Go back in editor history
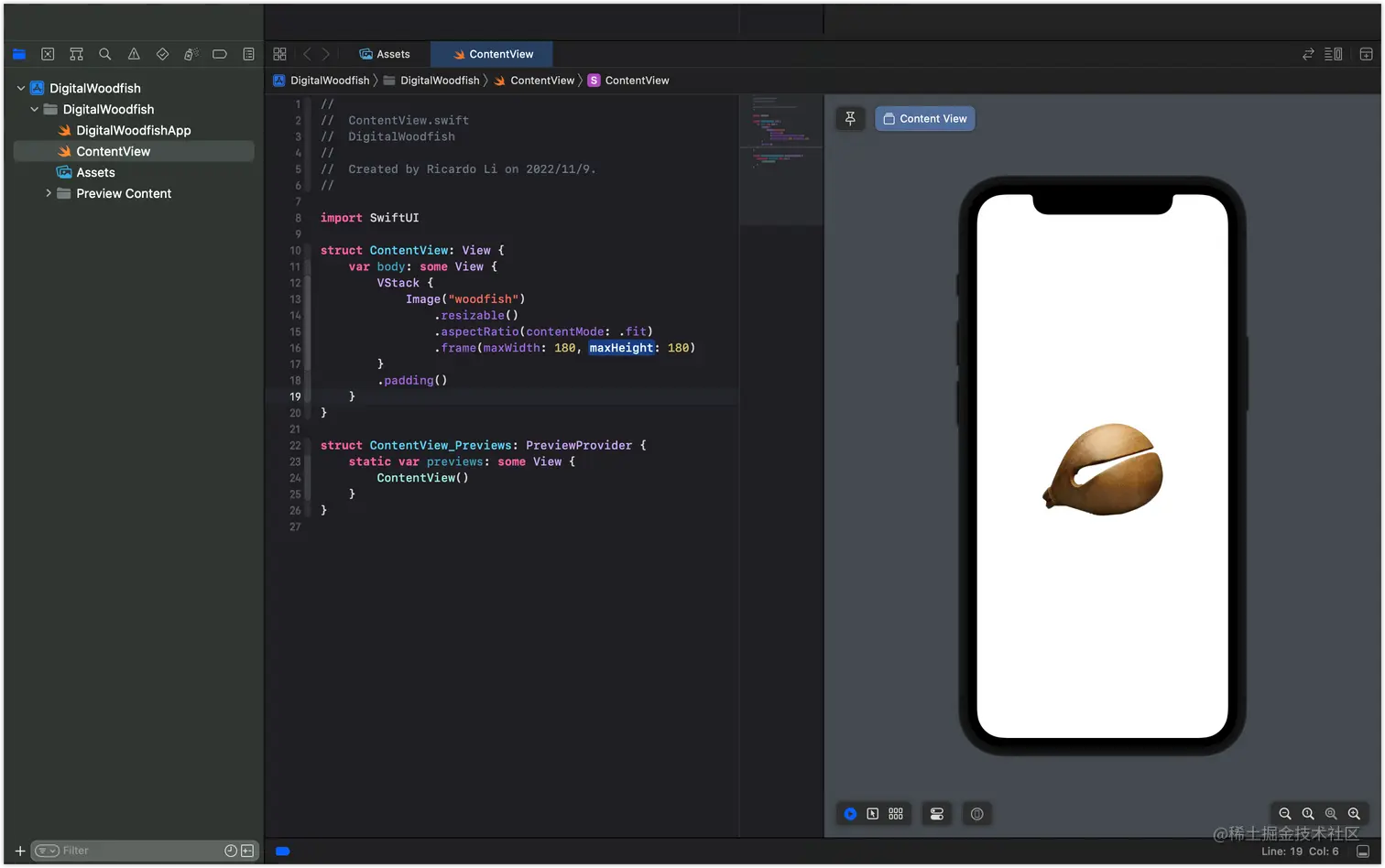The height and width of the screenshot is (868, 1385). coord(307,54)
